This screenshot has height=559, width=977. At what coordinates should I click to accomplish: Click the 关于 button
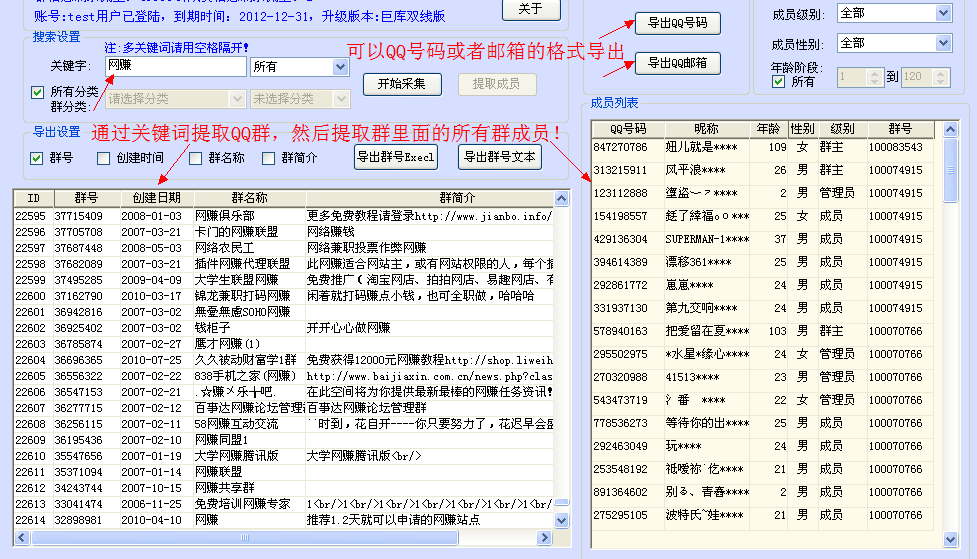pos(531,9)
